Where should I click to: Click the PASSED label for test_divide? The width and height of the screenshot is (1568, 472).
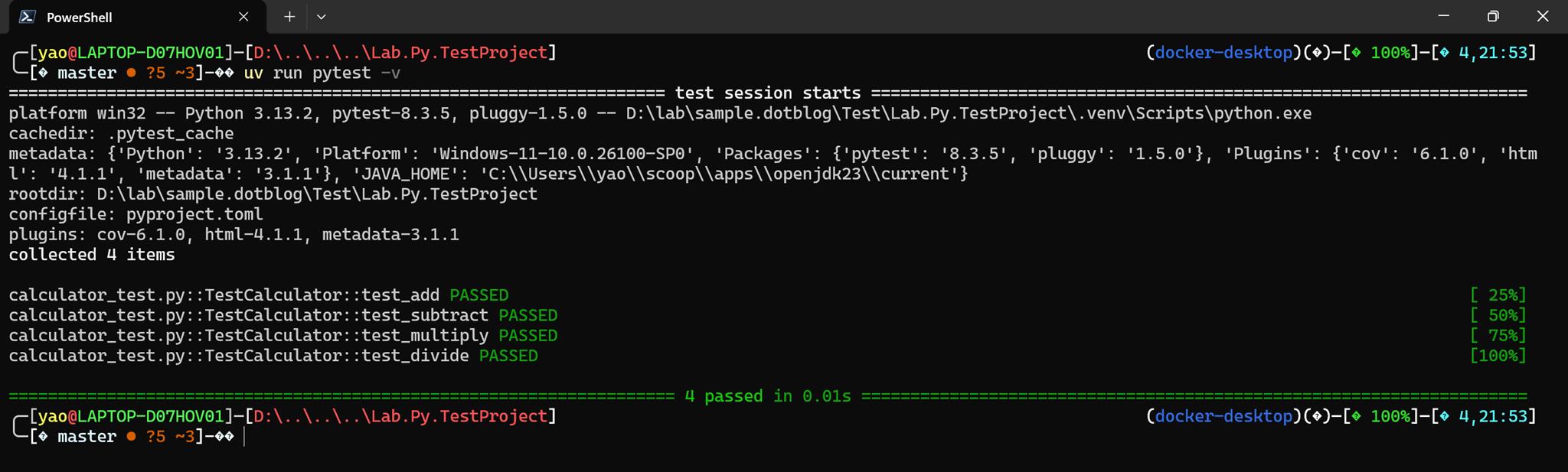[x=508, y=356]
